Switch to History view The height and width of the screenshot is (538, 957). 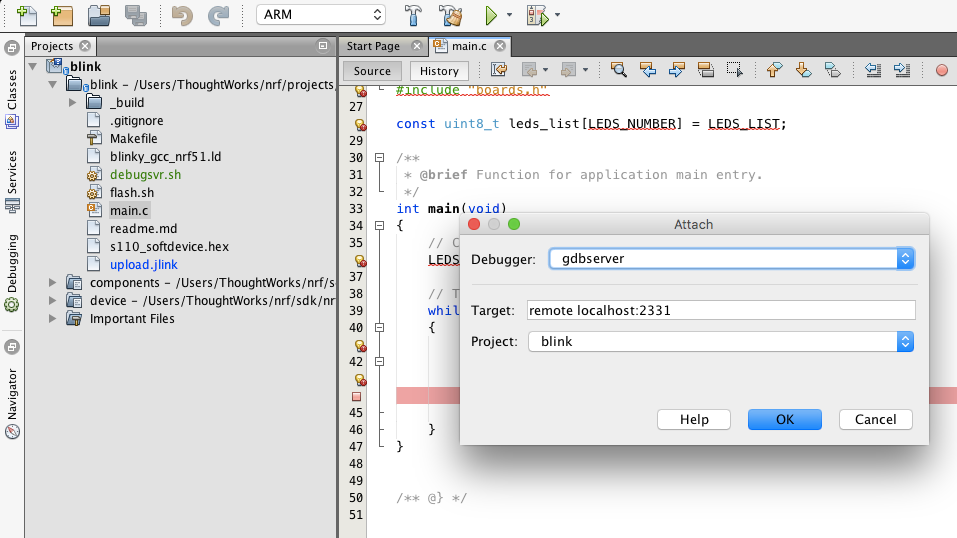439,71
